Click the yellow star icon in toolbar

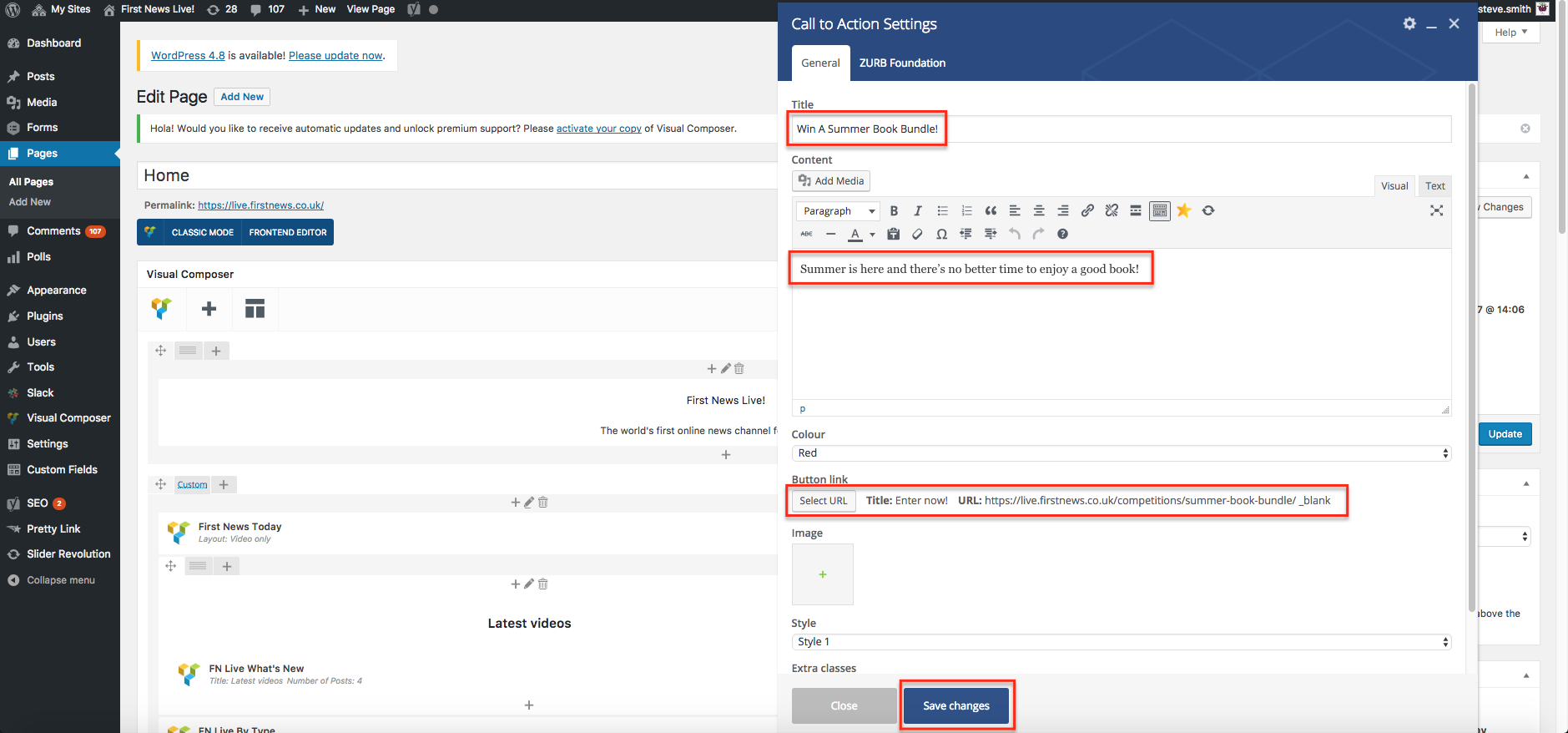tap(1184, 210)
